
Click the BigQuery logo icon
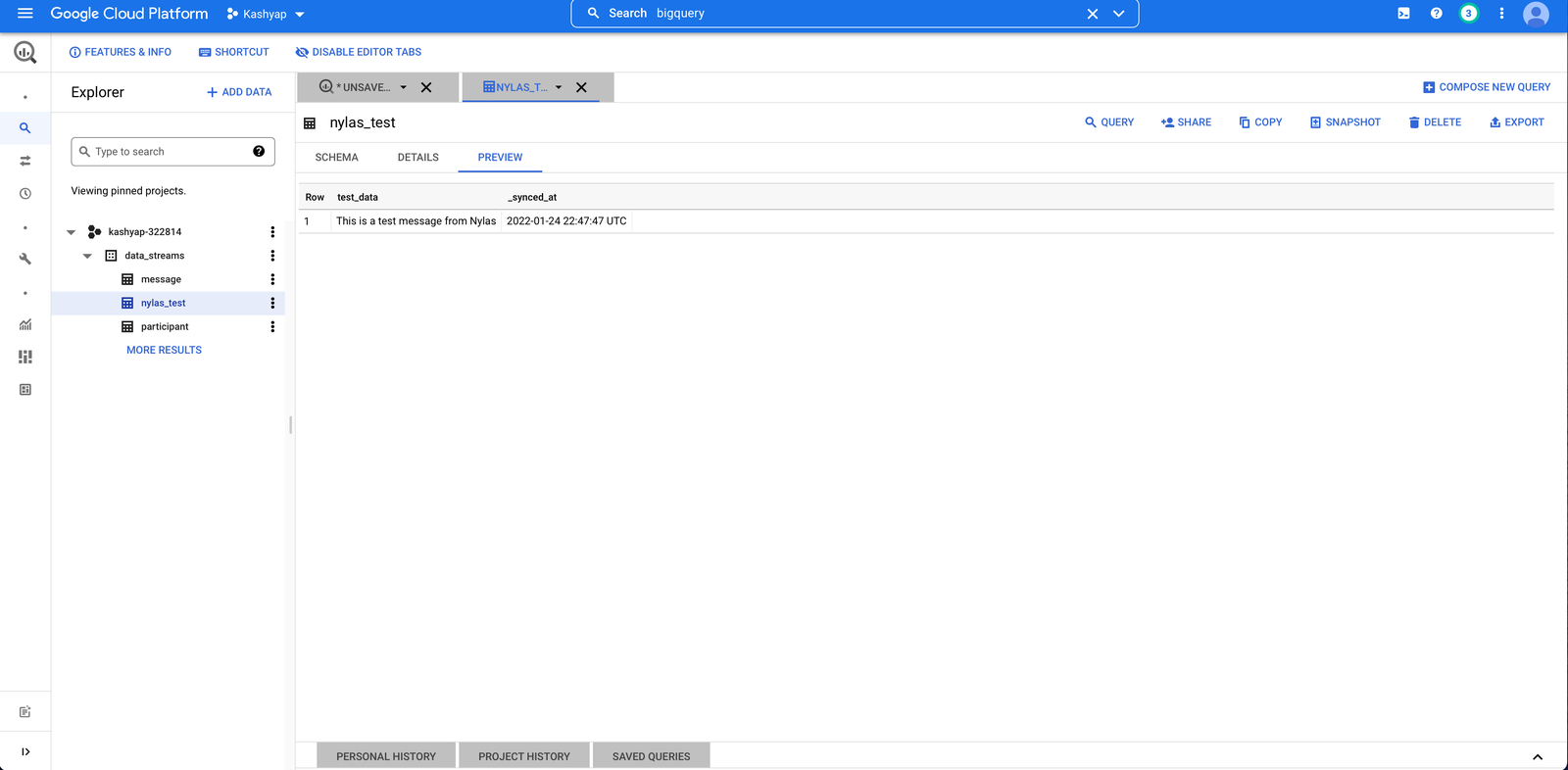click(x=25, y=52)
